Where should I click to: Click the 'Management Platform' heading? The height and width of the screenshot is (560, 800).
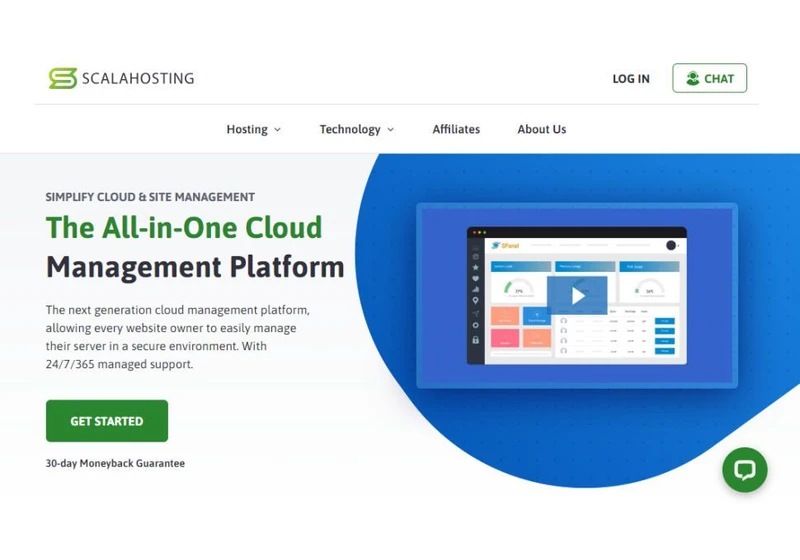pyautogui.click(x=195, y=267)
